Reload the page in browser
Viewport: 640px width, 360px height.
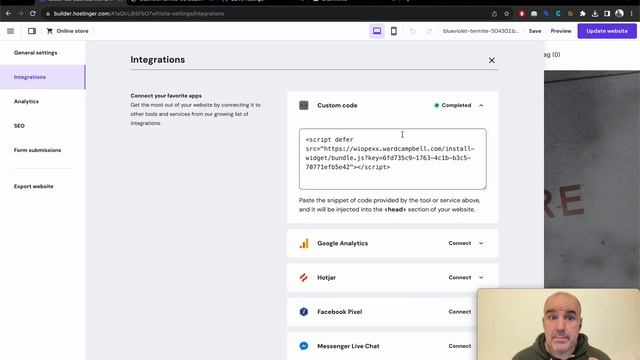(33, 13)
